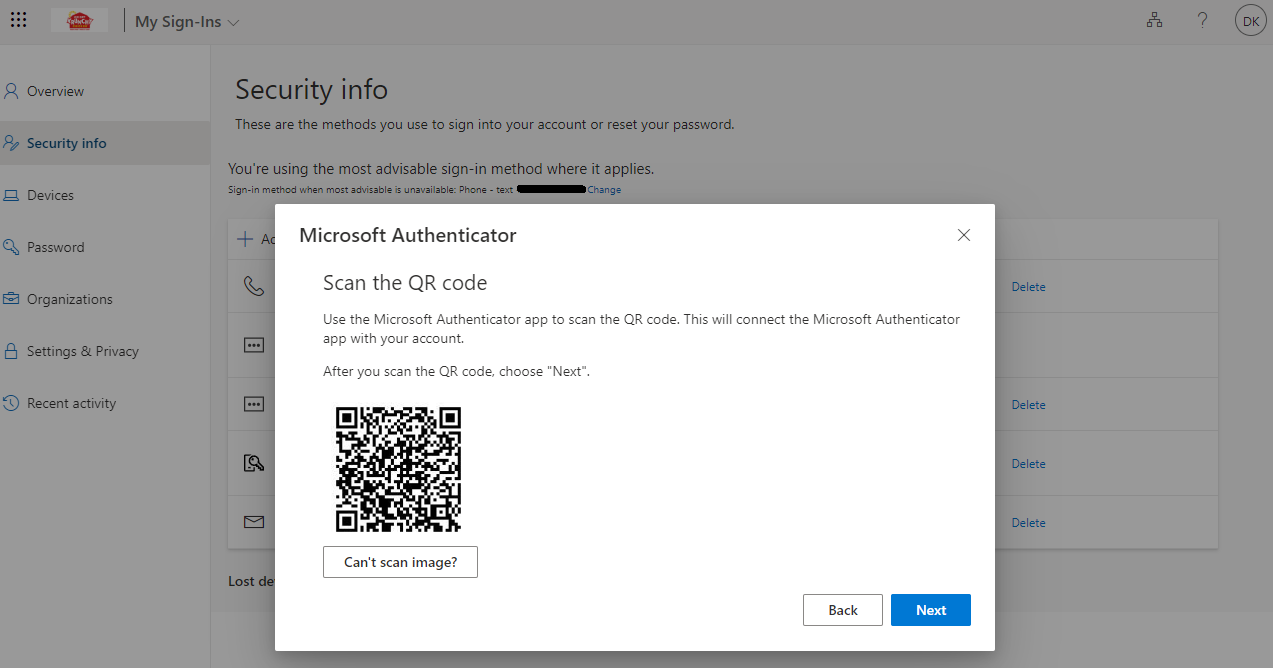Close the Microsoft Authenticator dialog
Viewport: 1273px width, 668px height.
[963, 235]
